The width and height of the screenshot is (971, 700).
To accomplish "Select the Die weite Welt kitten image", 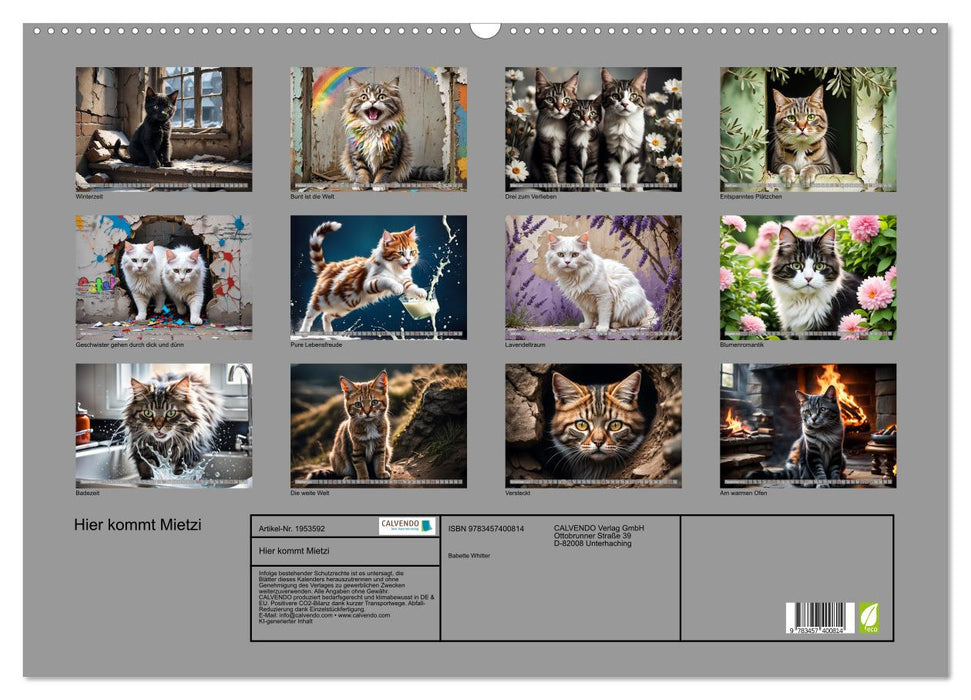I will pos(378,425).
